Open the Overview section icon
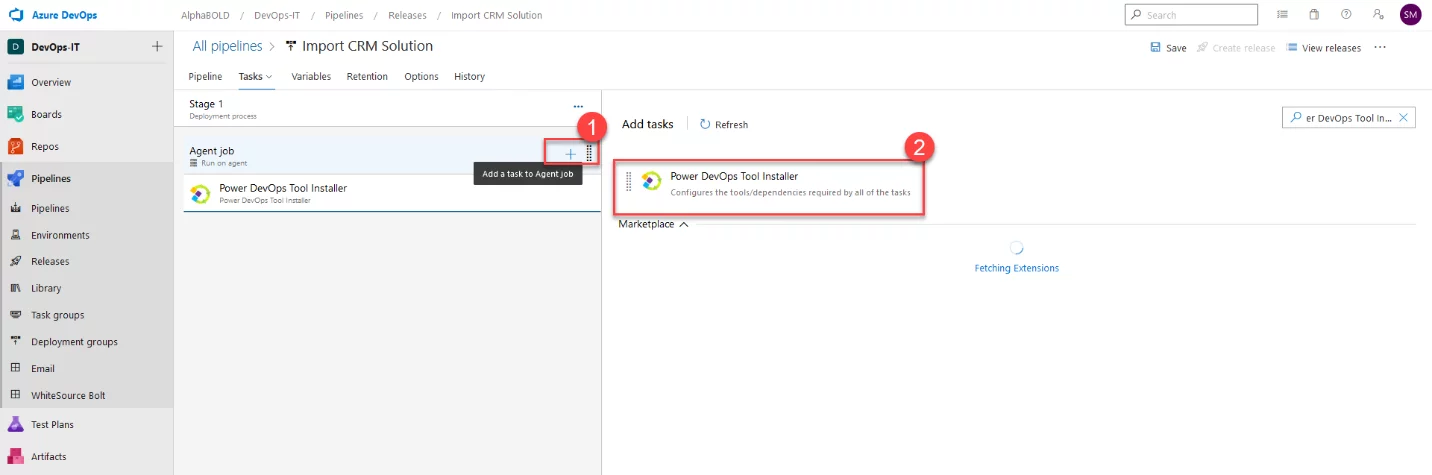 [15, 82]
